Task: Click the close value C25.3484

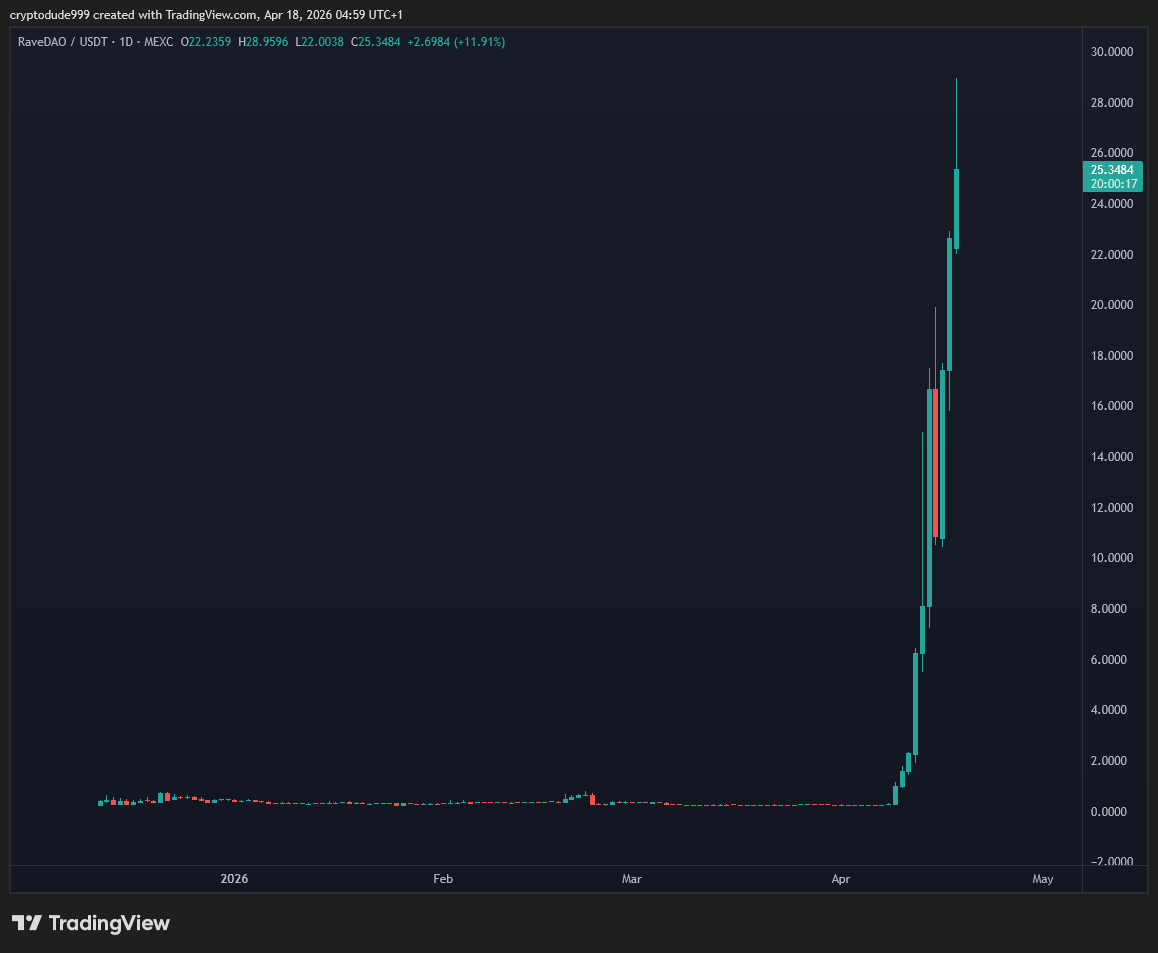Action: tap(375, 42)
